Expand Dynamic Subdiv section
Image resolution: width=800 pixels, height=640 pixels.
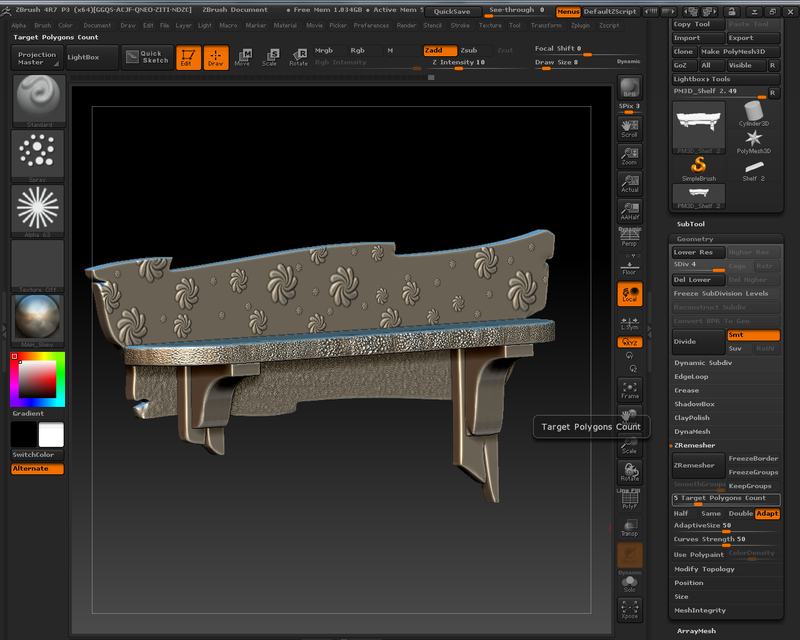pos(703,362)
